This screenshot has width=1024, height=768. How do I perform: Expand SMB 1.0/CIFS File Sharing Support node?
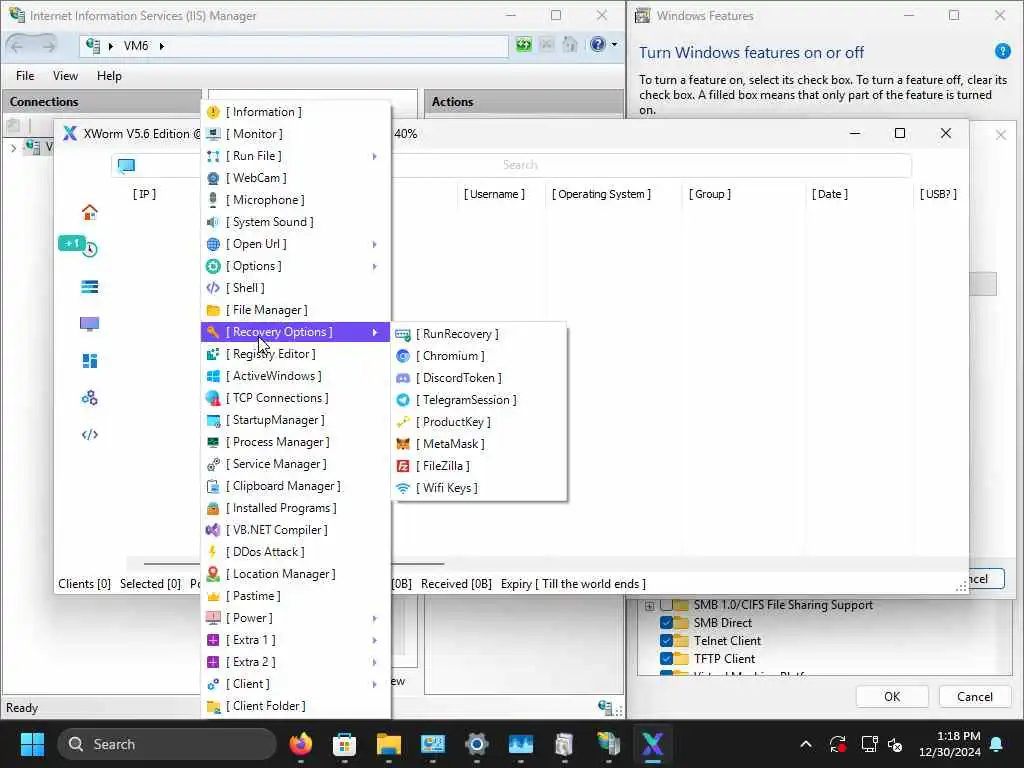tap(649, 606)
